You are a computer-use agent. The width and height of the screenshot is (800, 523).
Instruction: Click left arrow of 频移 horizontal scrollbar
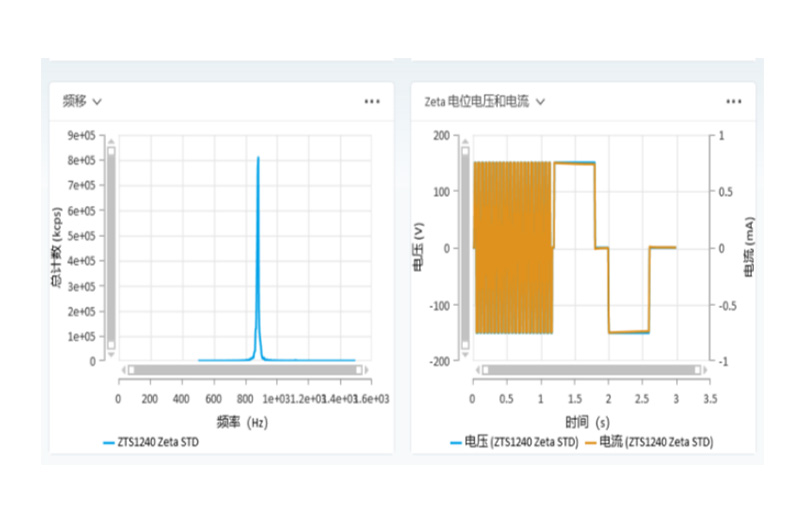point(123,370)
